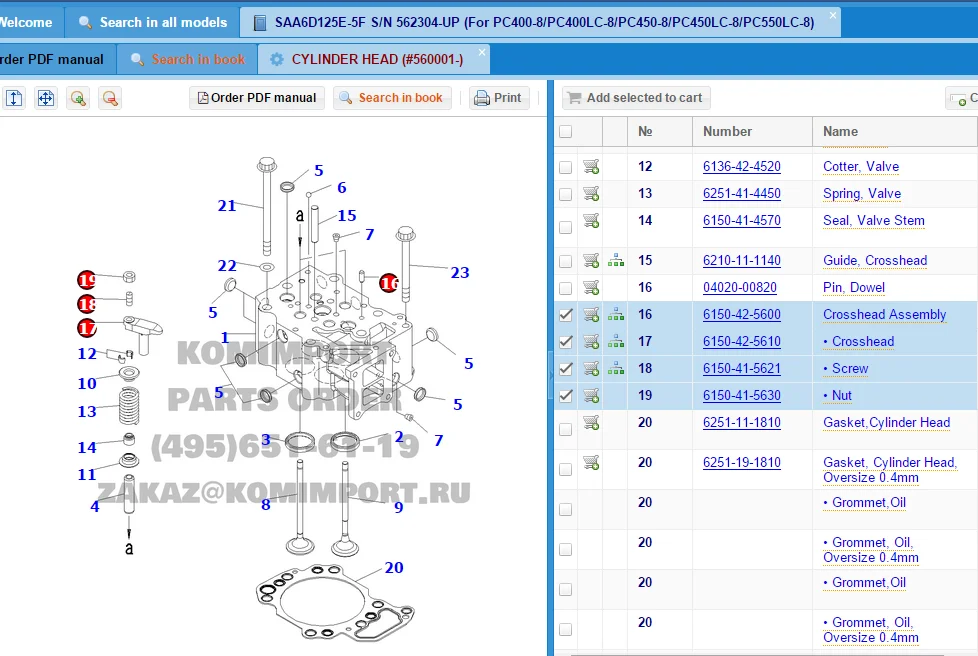Image resolution: width=978 pixels, height=656 pixels.
Task: Open part number 6150-41-4570 link
Action: (741, 221)
